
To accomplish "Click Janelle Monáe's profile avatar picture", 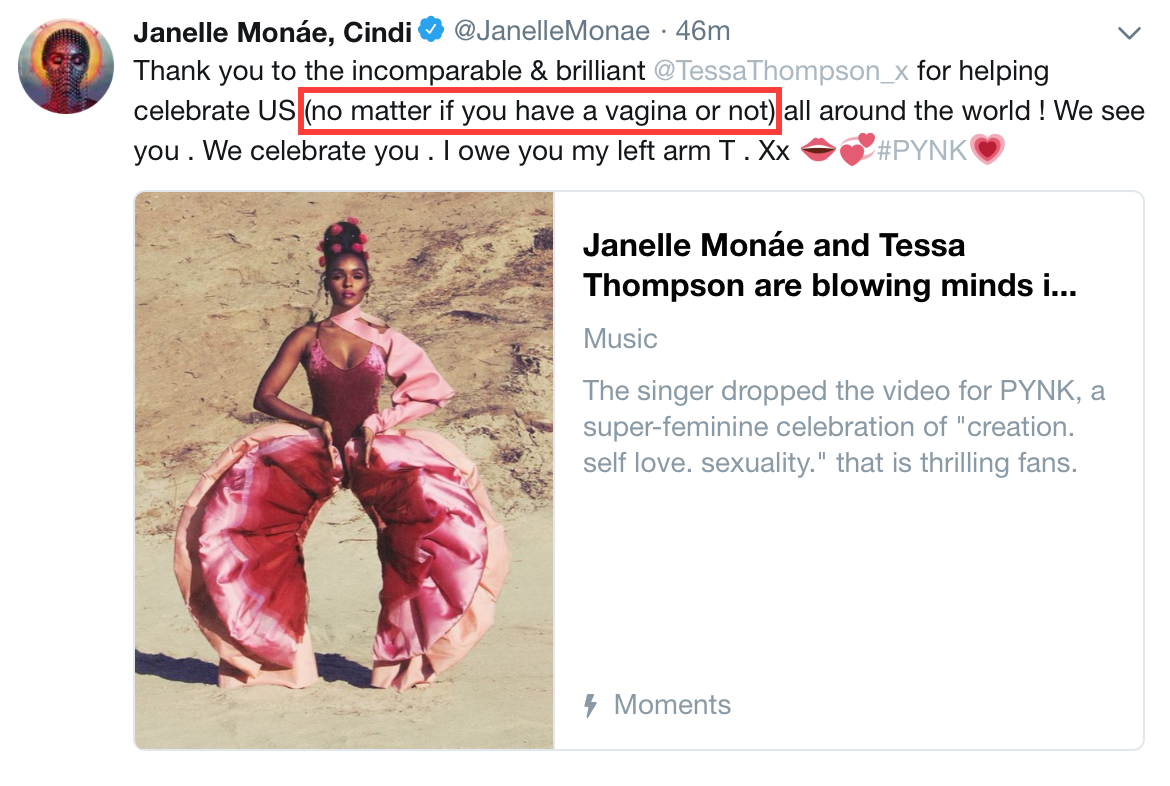I will pyautogui.click(x=65, y=66).
